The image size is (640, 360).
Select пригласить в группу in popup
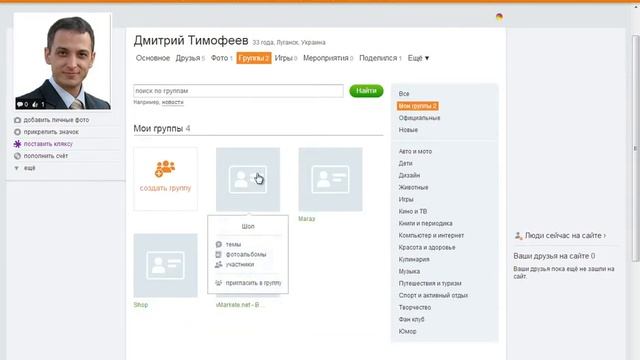pyautogui.click(x=253, y=283)
